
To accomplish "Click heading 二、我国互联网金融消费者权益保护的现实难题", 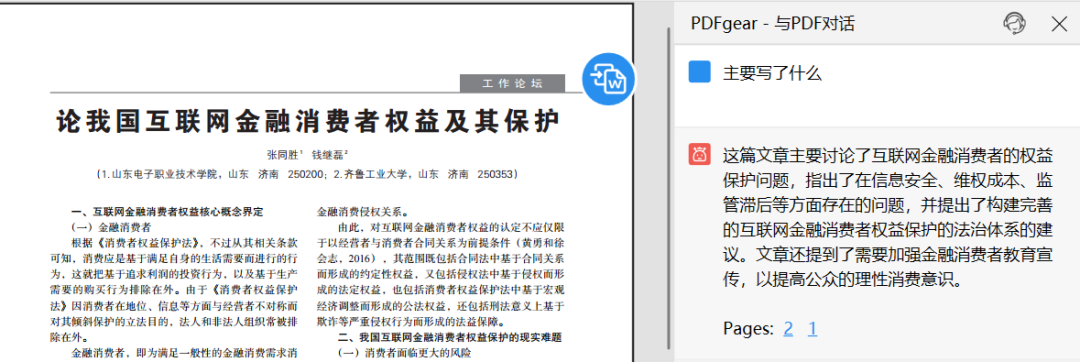I will click(450, 338).
